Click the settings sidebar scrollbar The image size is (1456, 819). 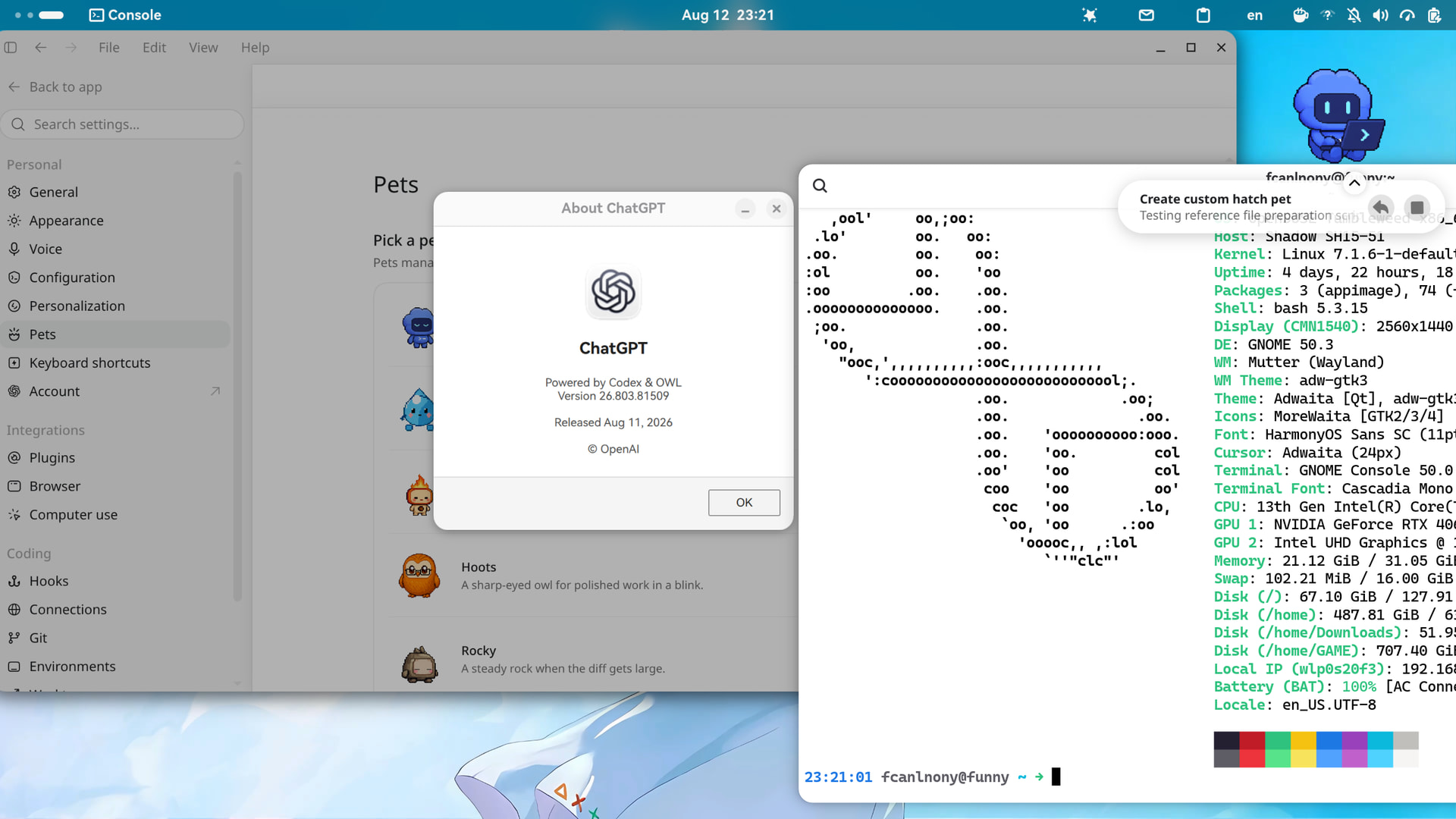coord(237,387)
